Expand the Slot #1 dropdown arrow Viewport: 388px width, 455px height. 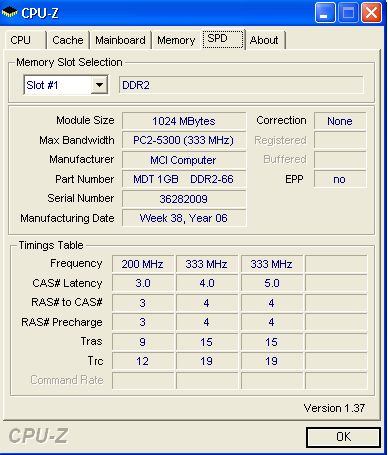coord(99,85)
